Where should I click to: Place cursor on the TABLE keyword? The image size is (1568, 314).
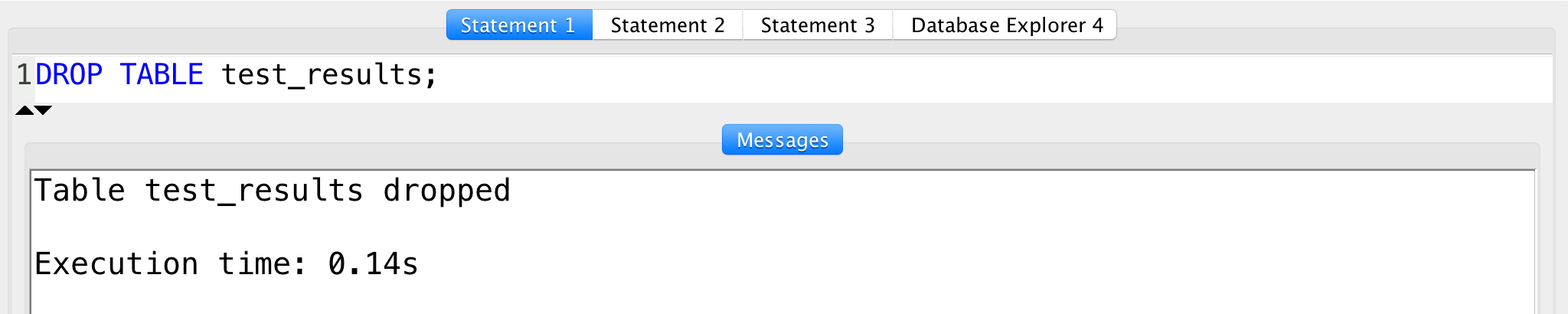point(162,75)
